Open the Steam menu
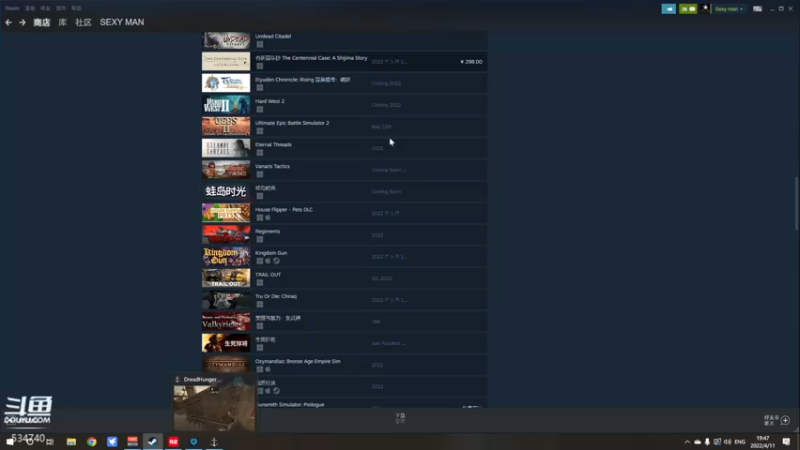Image resolution: width=800 pixels, height=450 pixels. click(12, 8)
